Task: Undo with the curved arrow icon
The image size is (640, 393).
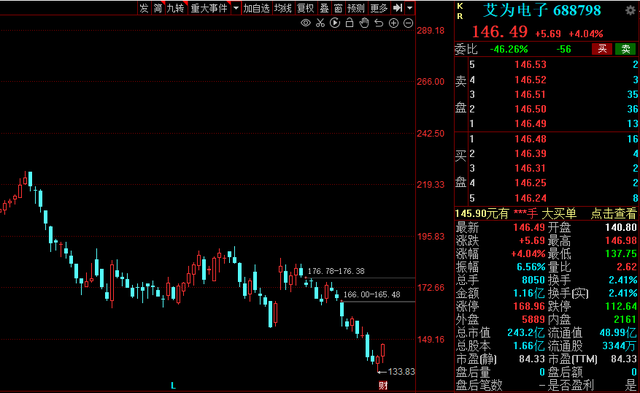Action: click(x=379, y=23)
